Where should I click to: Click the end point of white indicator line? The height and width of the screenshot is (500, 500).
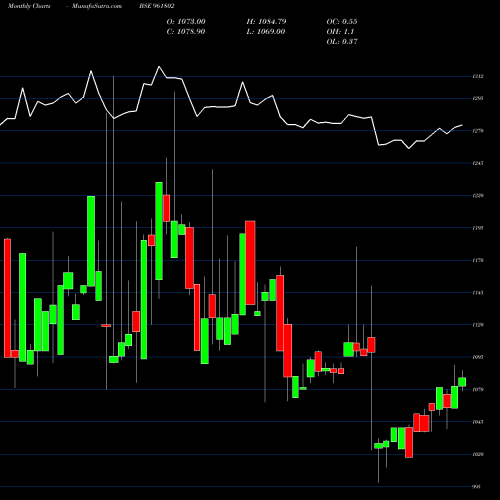pos(462,125)
